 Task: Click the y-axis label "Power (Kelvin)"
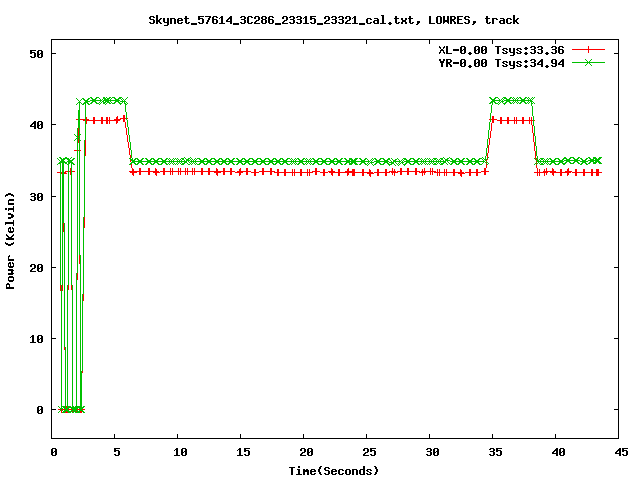[x=10, y=241]
